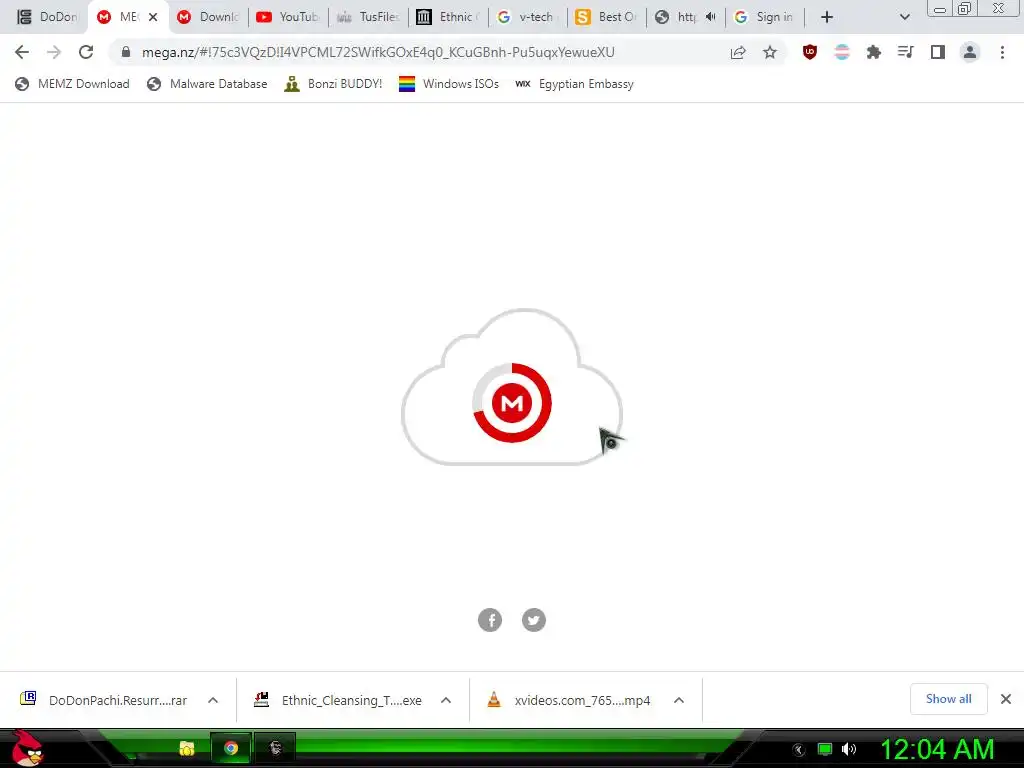Switch to the Best O tab

click(607, 17)
